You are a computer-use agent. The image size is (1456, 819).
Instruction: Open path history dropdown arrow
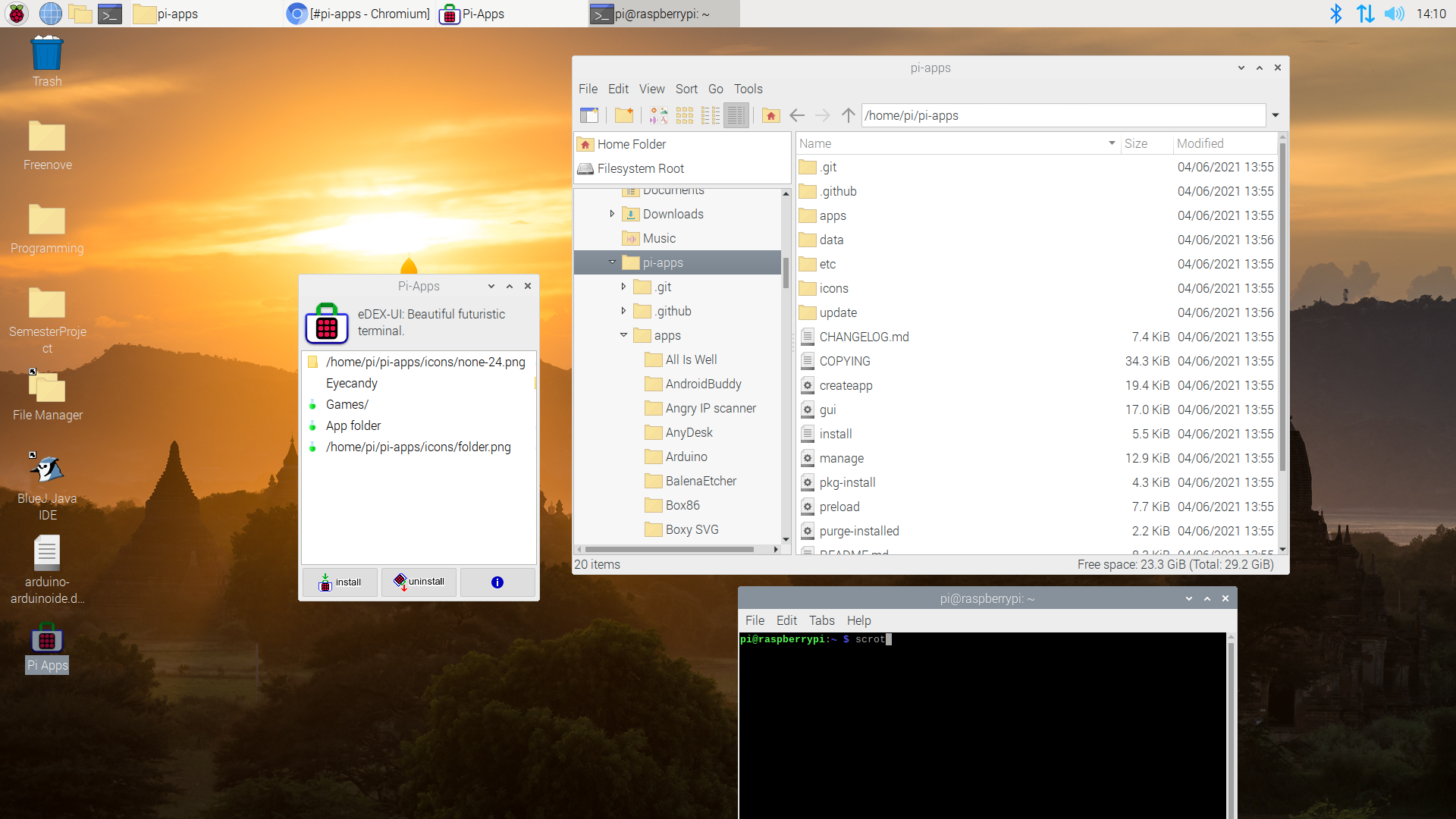tap(1276, 115)
